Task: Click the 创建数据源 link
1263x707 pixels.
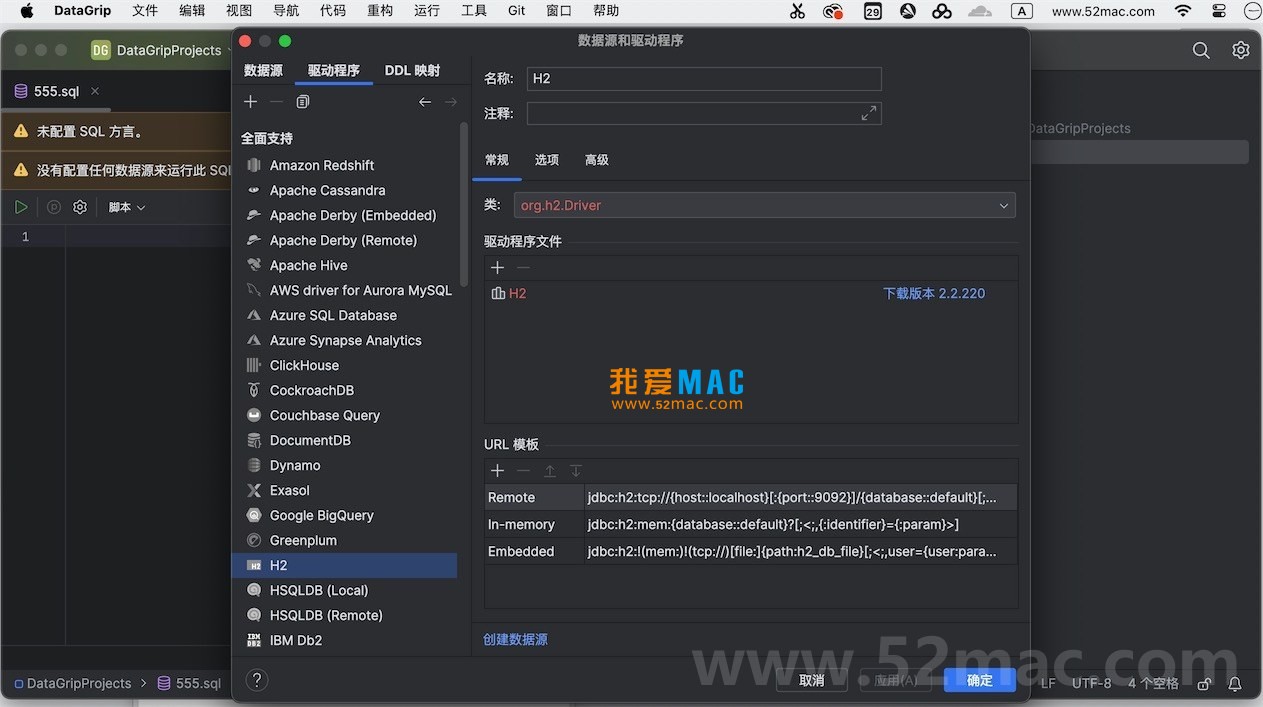Action: (515, 639)
